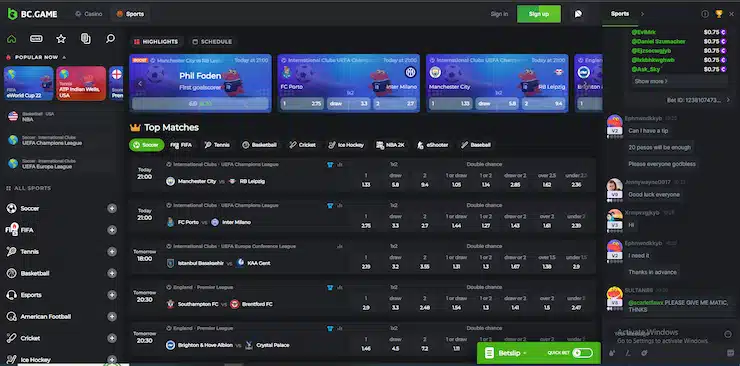The height and width of the screenshot is (366, 740).
Task: Add FIFA with its plus icon
Action: pyautogui.click(x=112, y=230)
